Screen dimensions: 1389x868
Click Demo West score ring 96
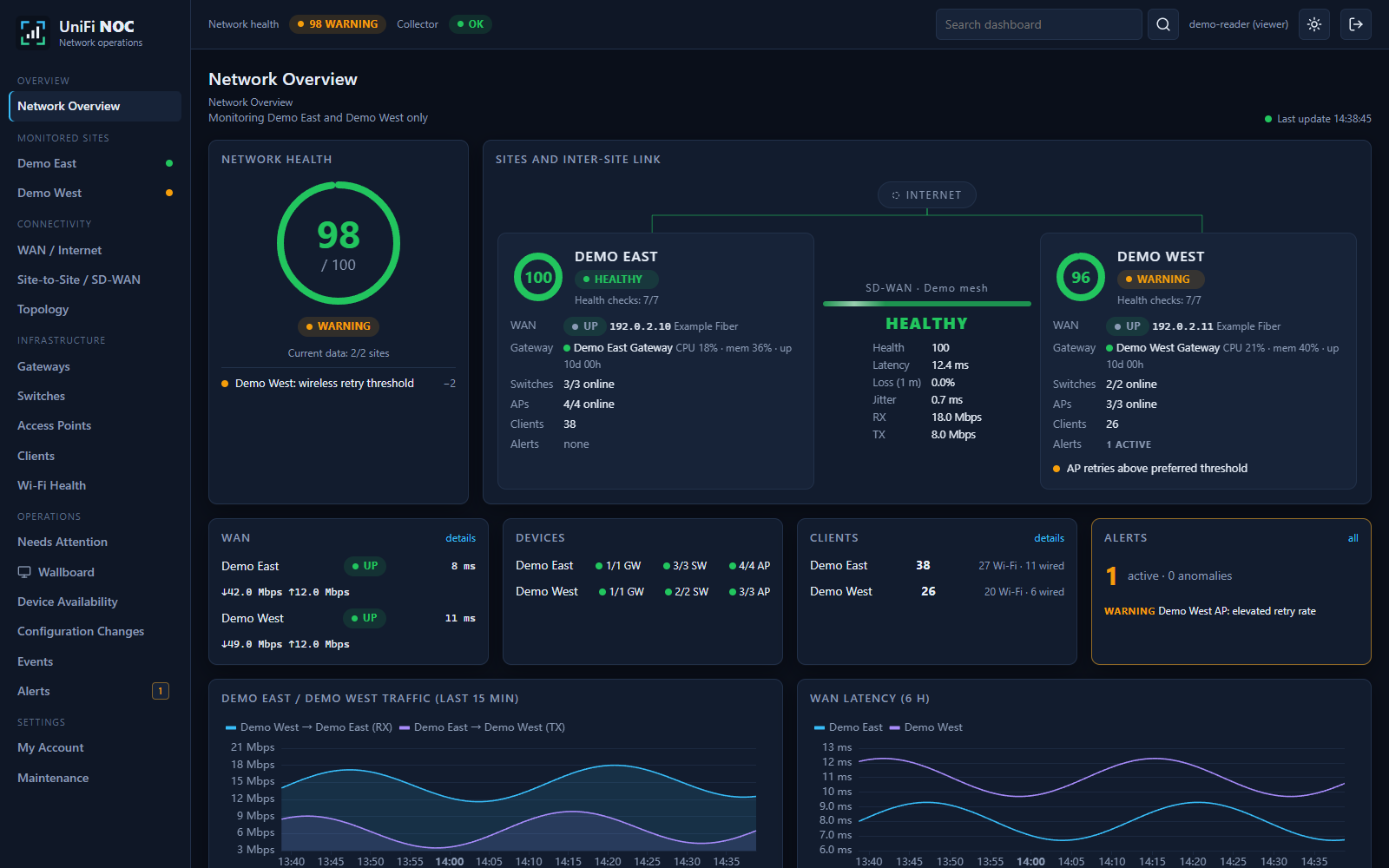[1081, 278]
